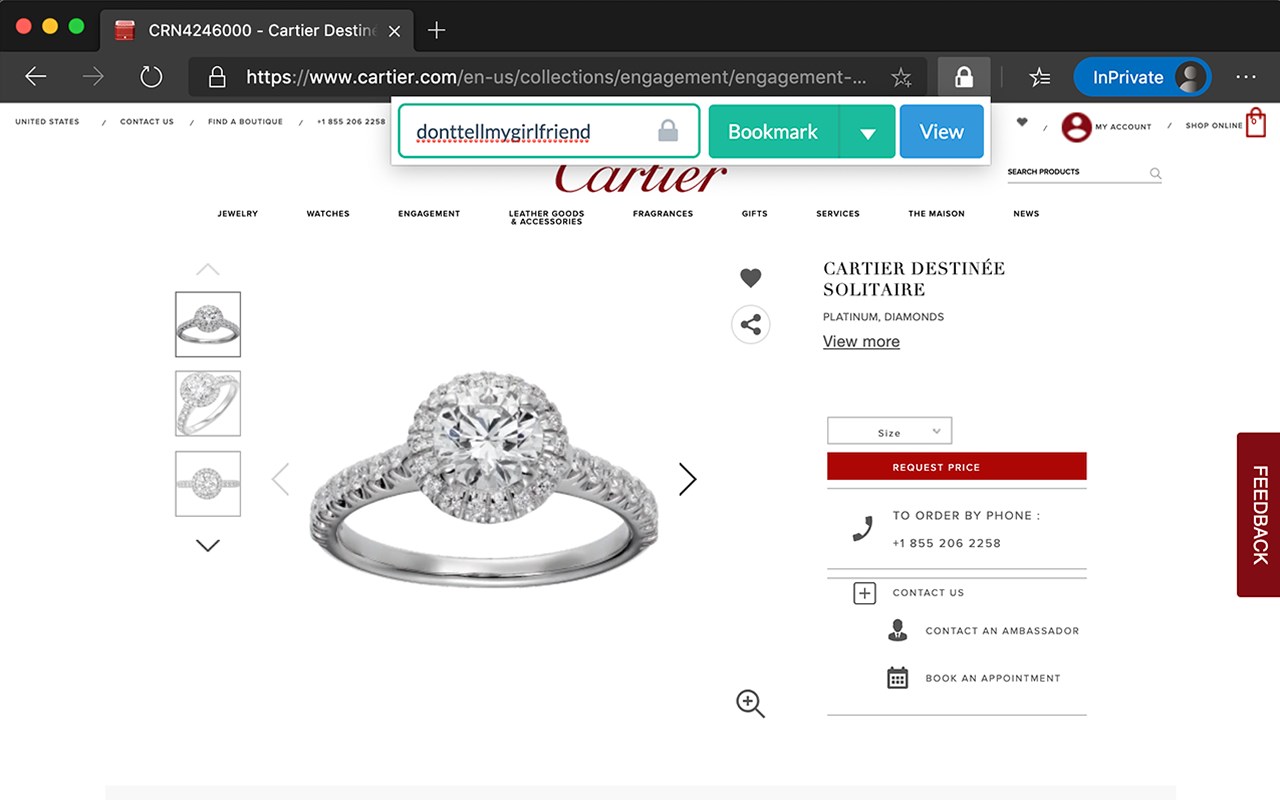Open the favorites list icon

coord(1040,77)
